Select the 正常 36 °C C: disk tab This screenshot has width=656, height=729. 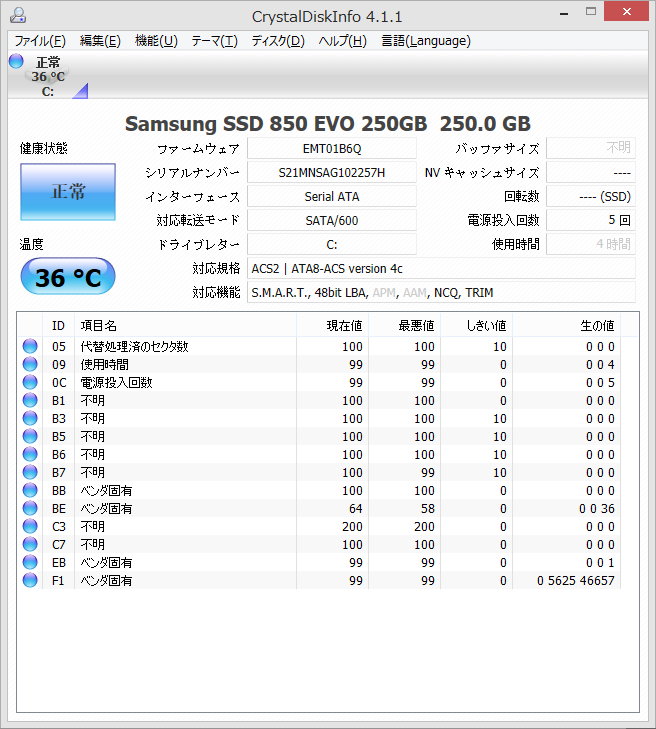48,76
